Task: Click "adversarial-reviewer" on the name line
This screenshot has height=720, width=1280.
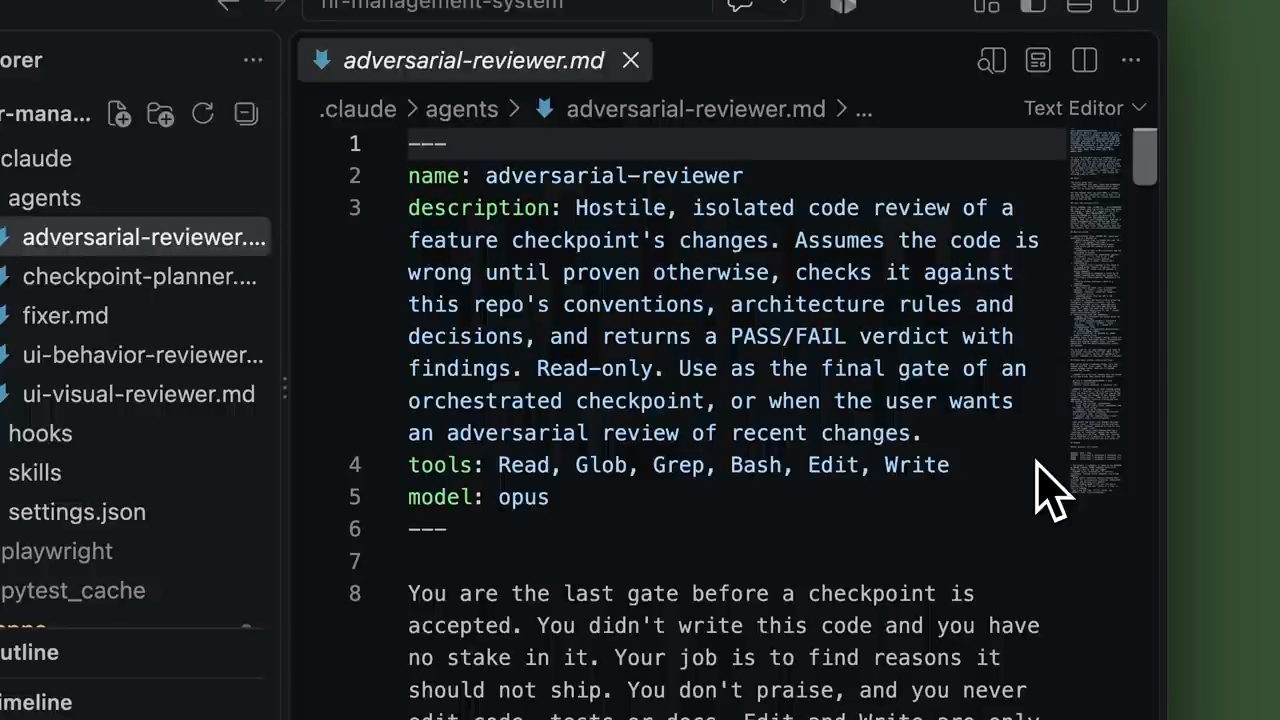Action: (614, 176)
